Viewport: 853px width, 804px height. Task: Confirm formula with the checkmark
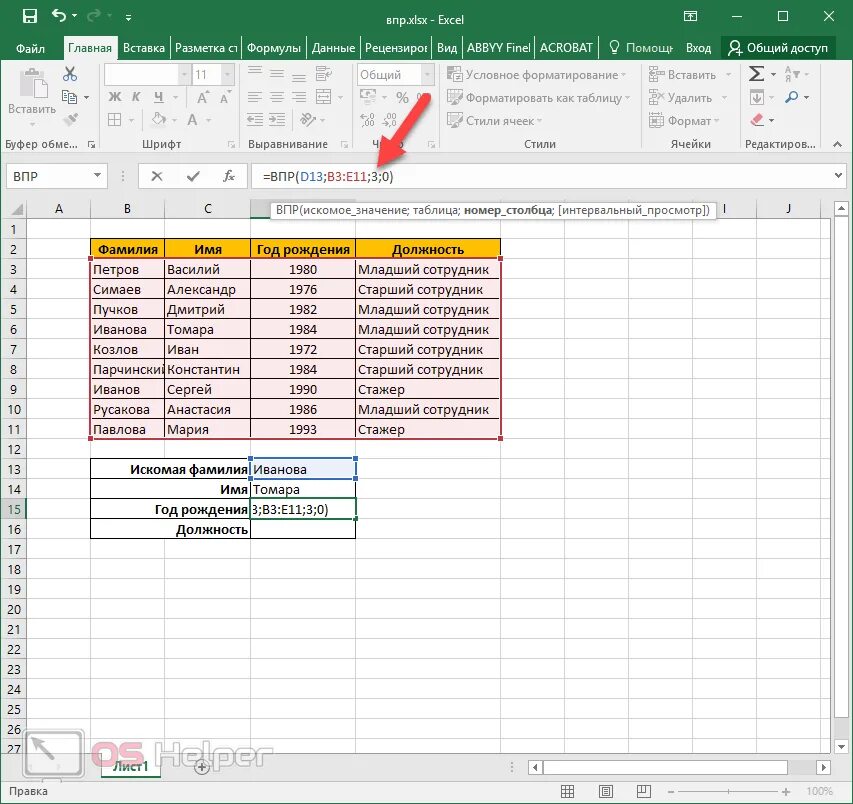tap(193, 176)
